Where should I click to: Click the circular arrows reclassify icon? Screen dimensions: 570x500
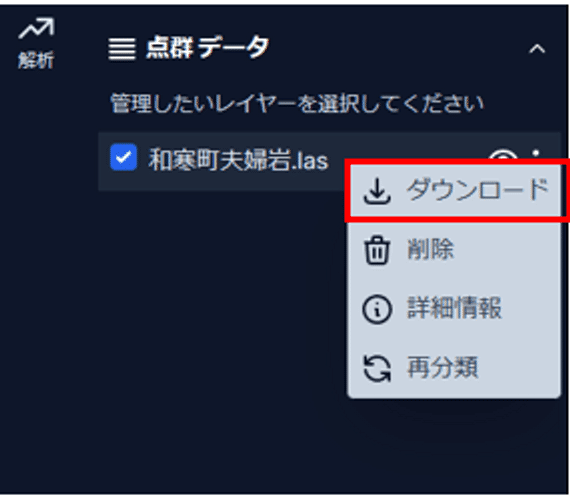[x=377, y=368]
